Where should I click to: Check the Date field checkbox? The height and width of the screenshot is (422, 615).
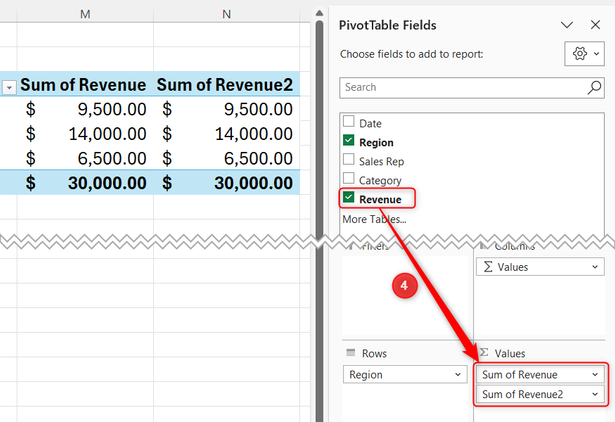coord(348,121)
